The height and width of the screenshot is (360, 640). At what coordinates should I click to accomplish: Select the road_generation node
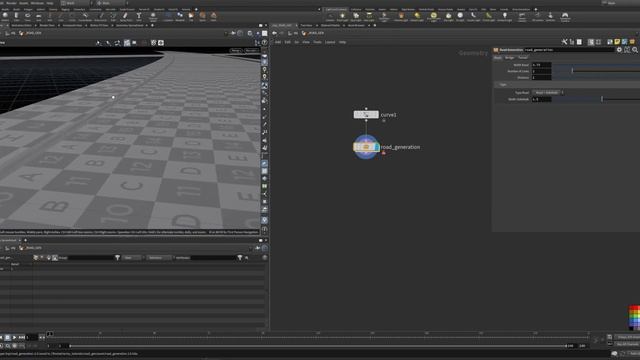(x=366, y=147)
